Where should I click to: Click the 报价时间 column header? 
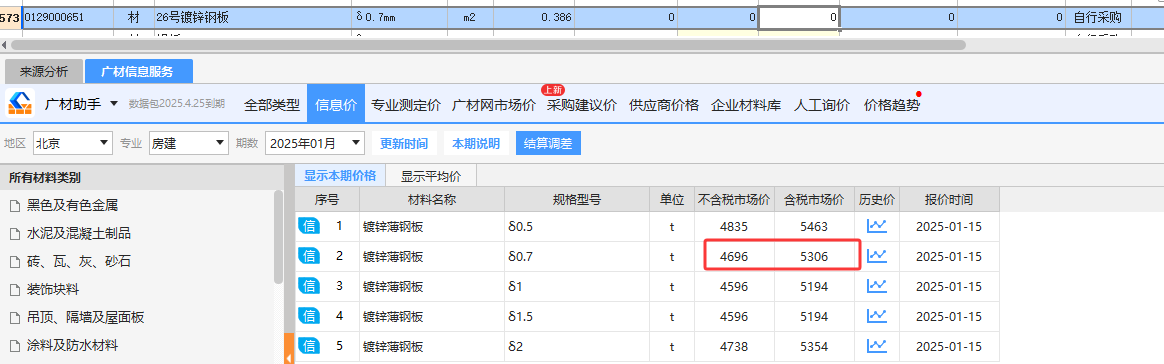click(949, 200)
